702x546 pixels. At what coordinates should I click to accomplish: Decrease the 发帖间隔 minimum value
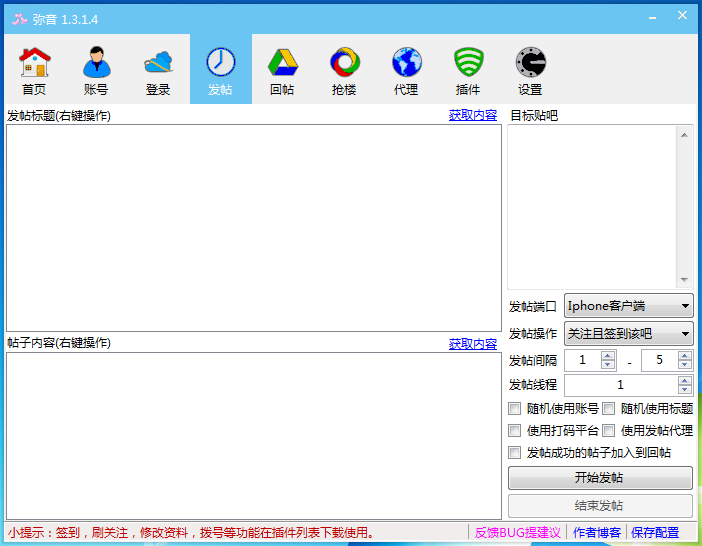pyautogui.click(x=608, y=365)
